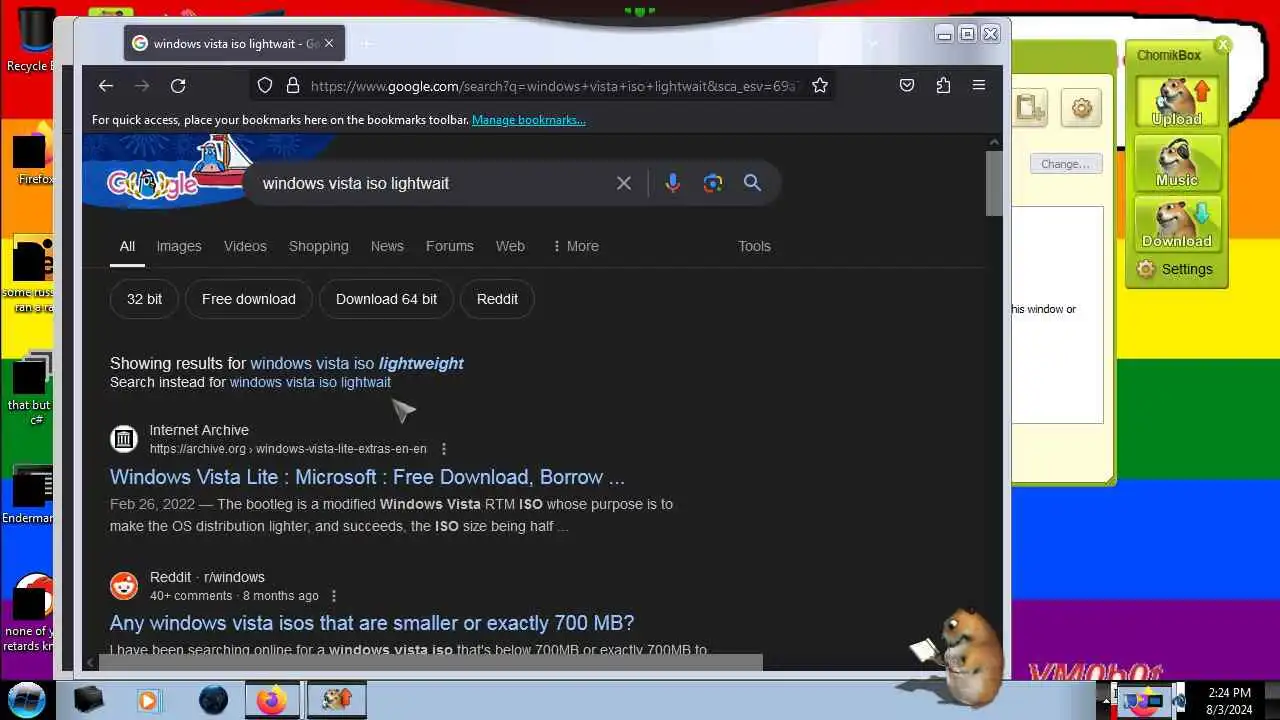Open Pocket save icon
The height and width of the screenshot is (720, 1280).
click(x=907, y=86)
